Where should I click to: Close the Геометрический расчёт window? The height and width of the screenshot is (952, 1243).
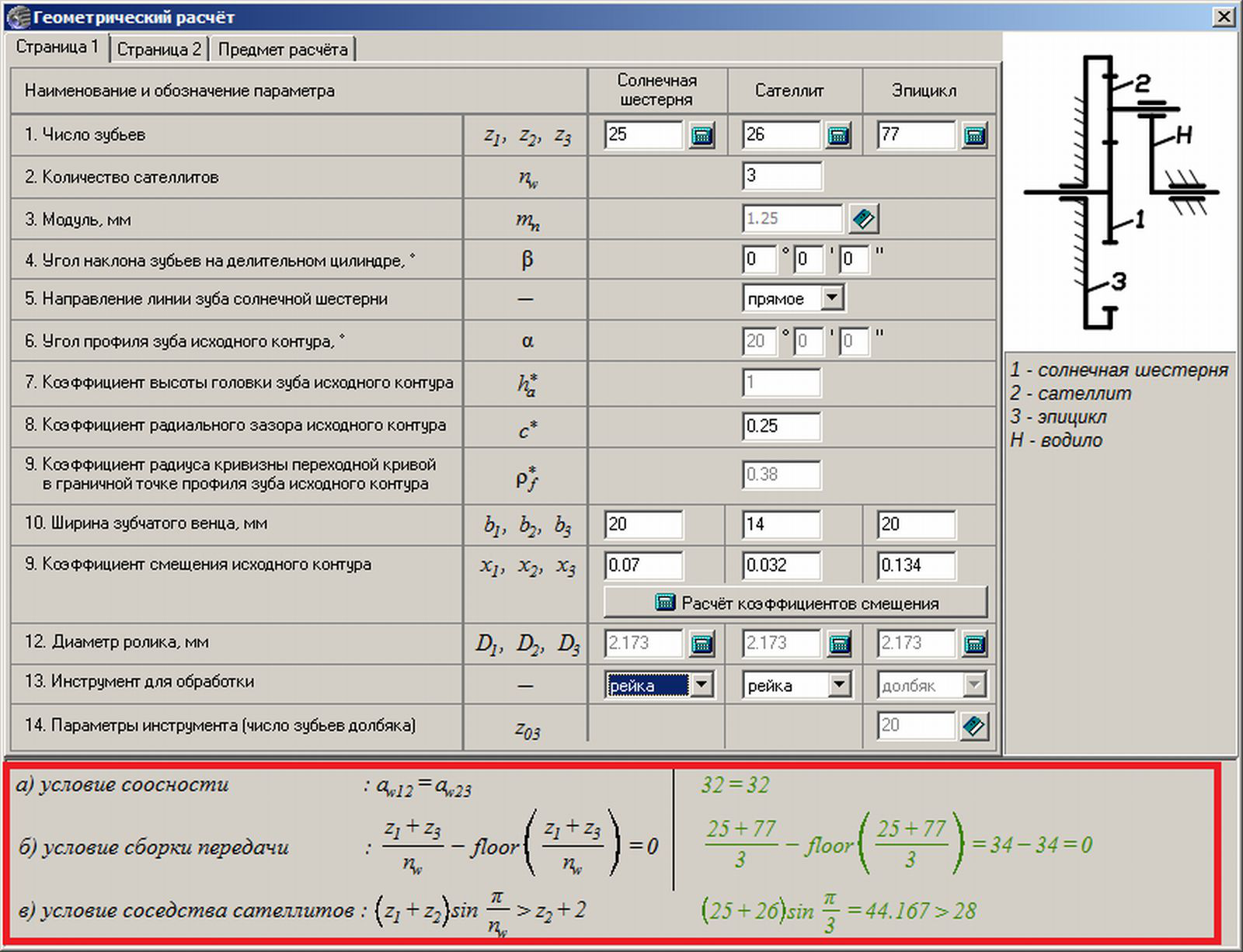(x=1224, y=16)
